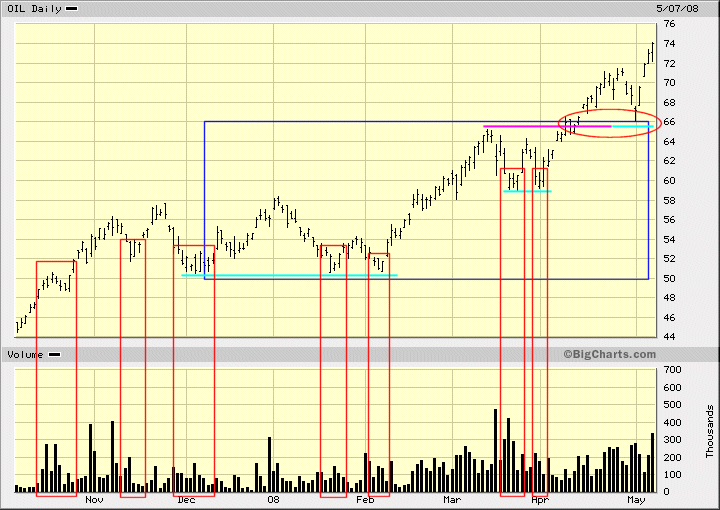Select price axis label 64

pyautogui.click(x=669, y=141)
